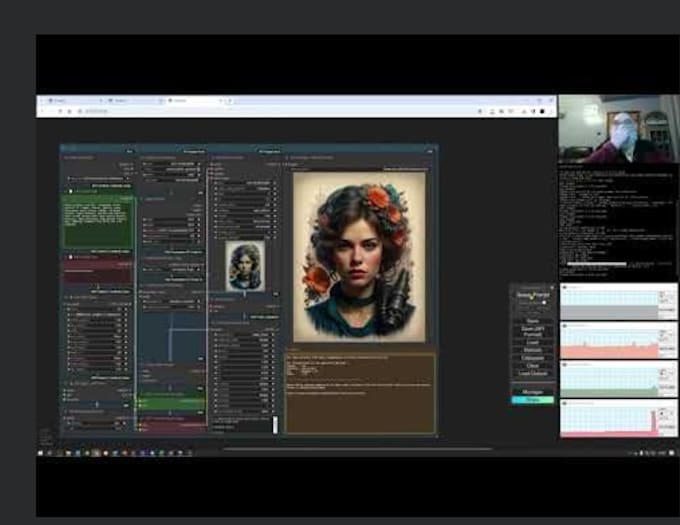Open the Clipspace button

(x=533, y=358)
